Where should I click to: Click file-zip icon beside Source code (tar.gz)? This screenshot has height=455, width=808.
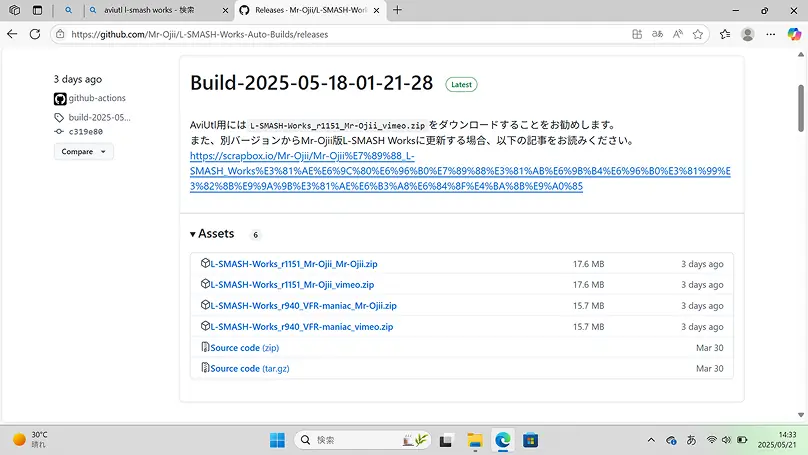205,368
